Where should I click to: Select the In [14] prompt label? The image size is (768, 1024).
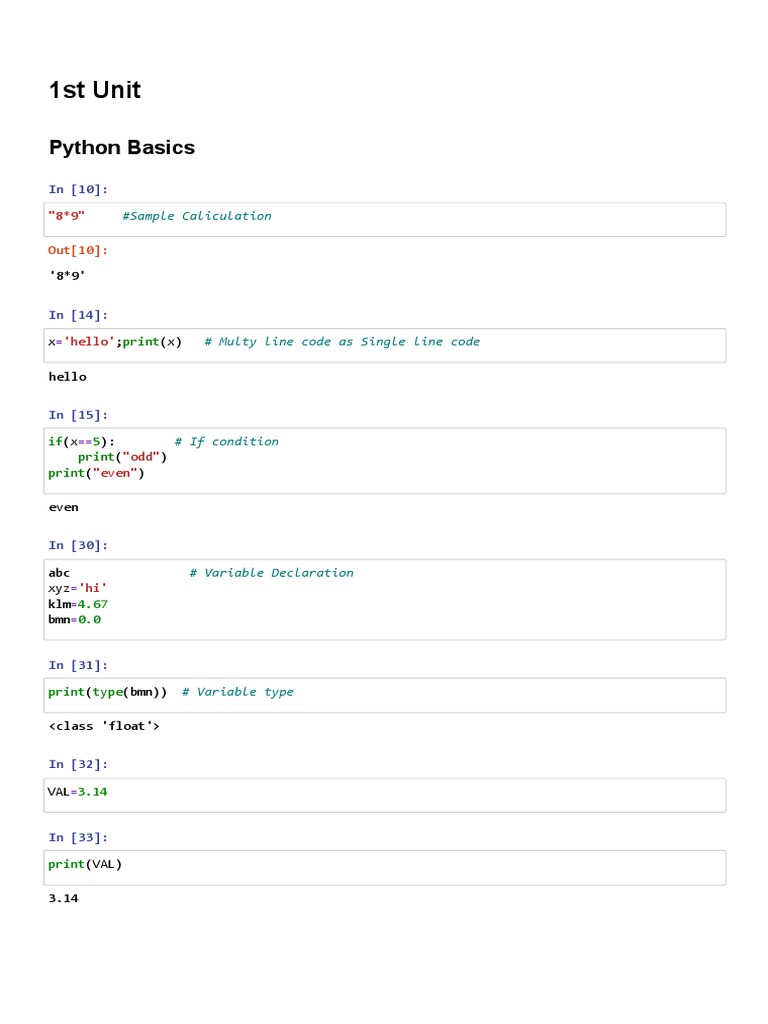78,315
